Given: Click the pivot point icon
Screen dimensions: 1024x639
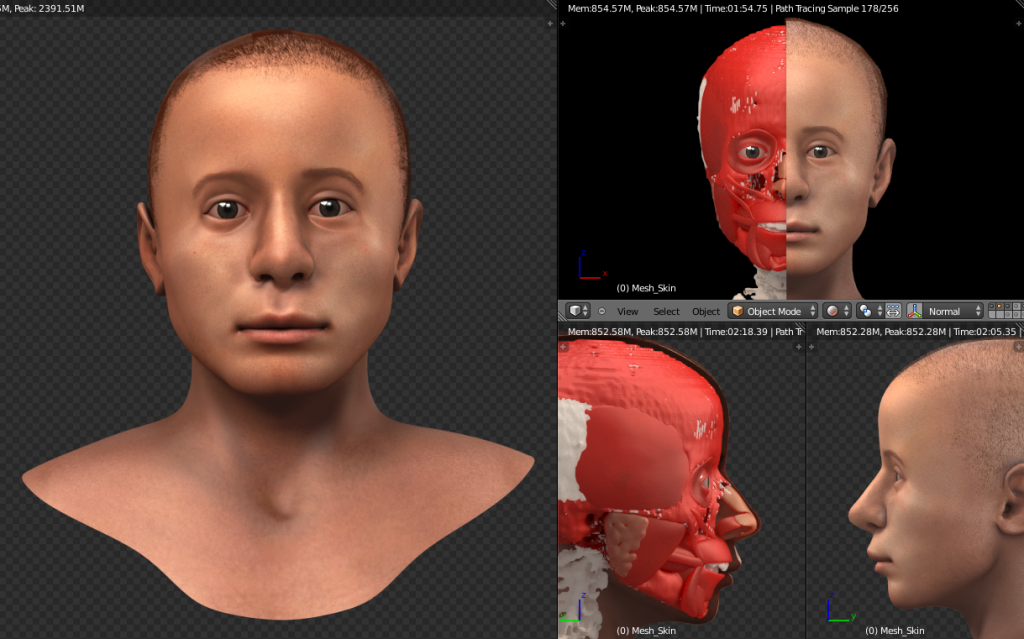Looking at the screenshot, I should tap(865, 311).
